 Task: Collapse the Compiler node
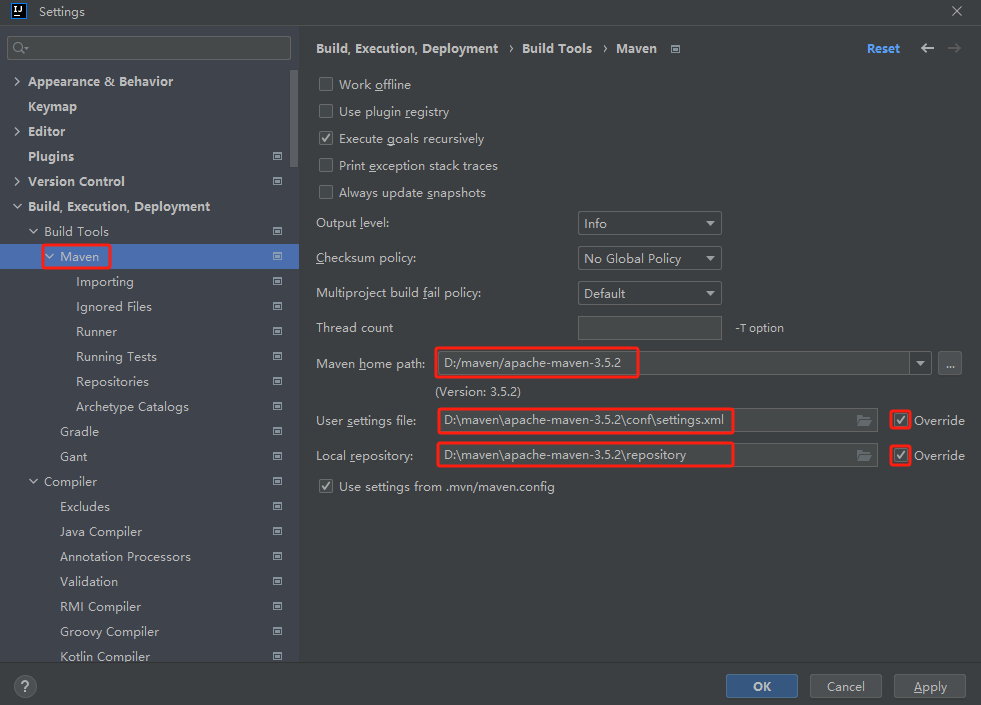[x=33, y=482]
